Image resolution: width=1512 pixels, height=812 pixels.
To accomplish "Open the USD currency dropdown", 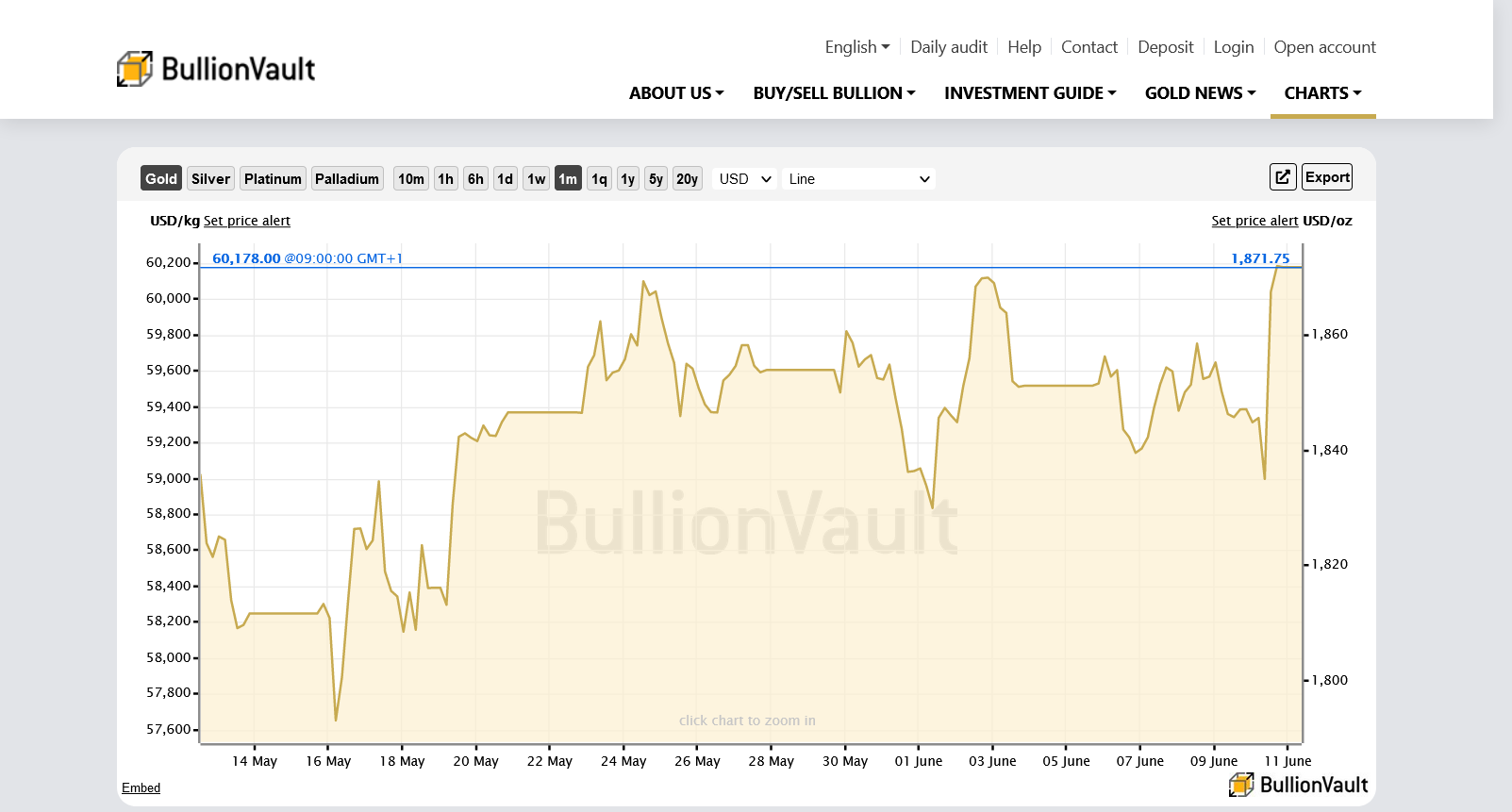I will 744,179.
